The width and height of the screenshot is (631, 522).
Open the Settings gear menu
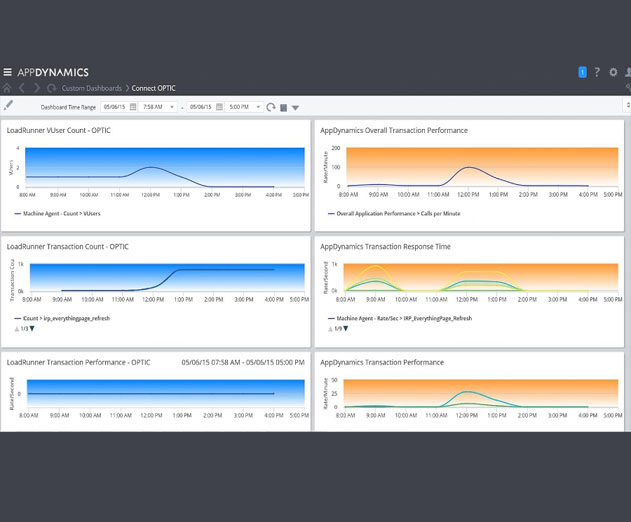tap(613, 72)
